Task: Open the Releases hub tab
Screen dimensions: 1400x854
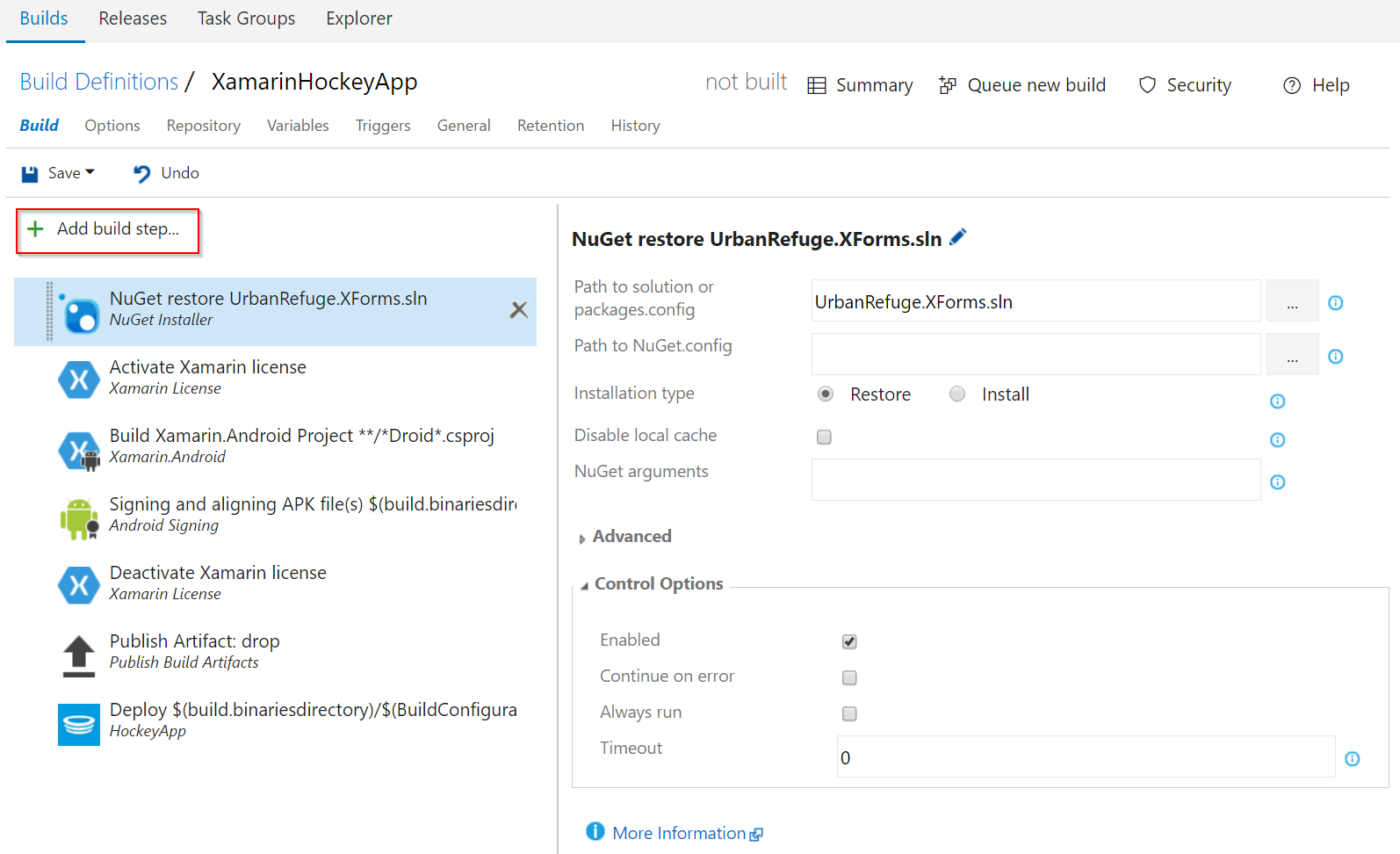Action: [x=133, y=18]
